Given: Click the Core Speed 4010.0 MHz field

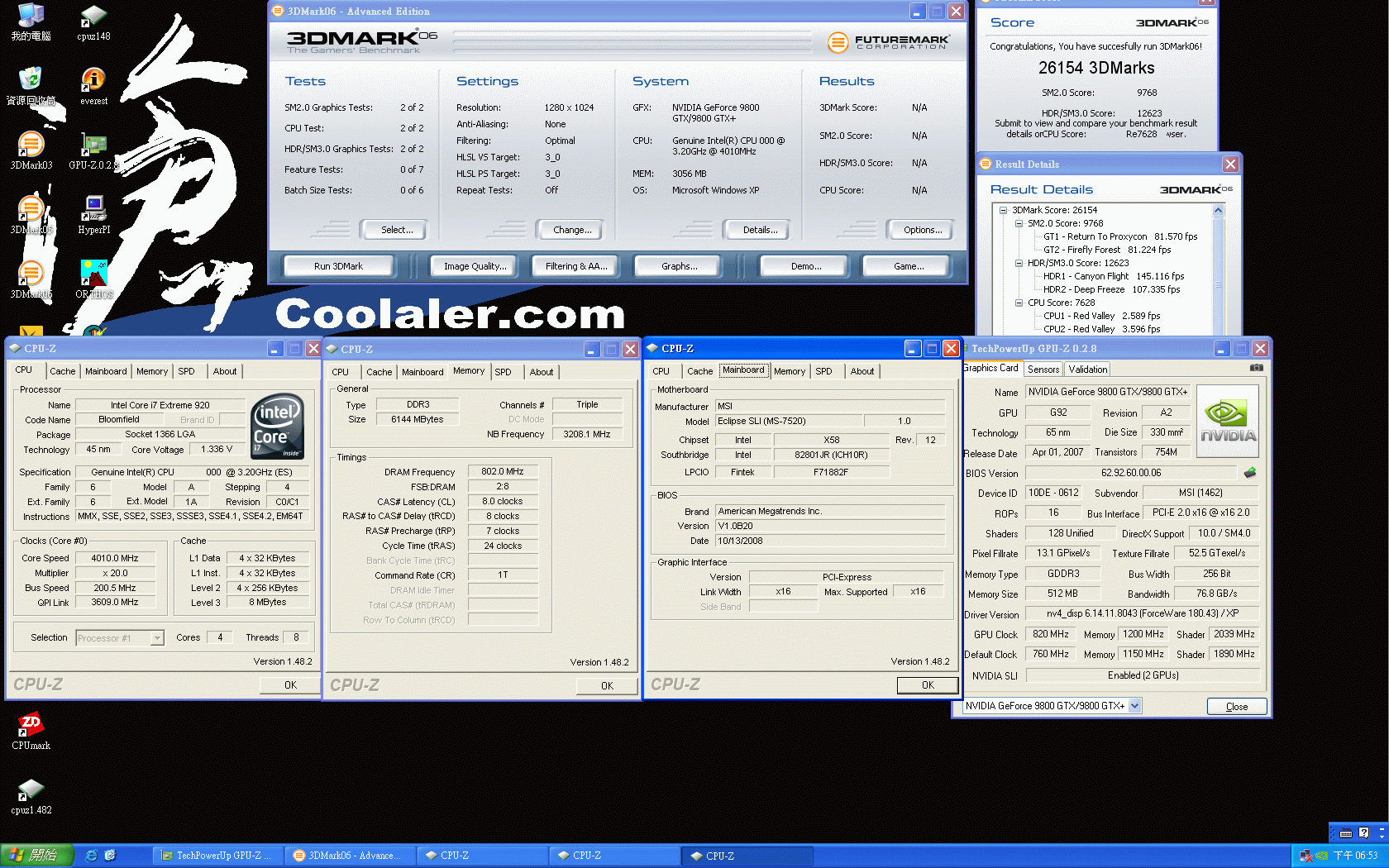Looking at the screenshot, I should (x=114, y=558).
